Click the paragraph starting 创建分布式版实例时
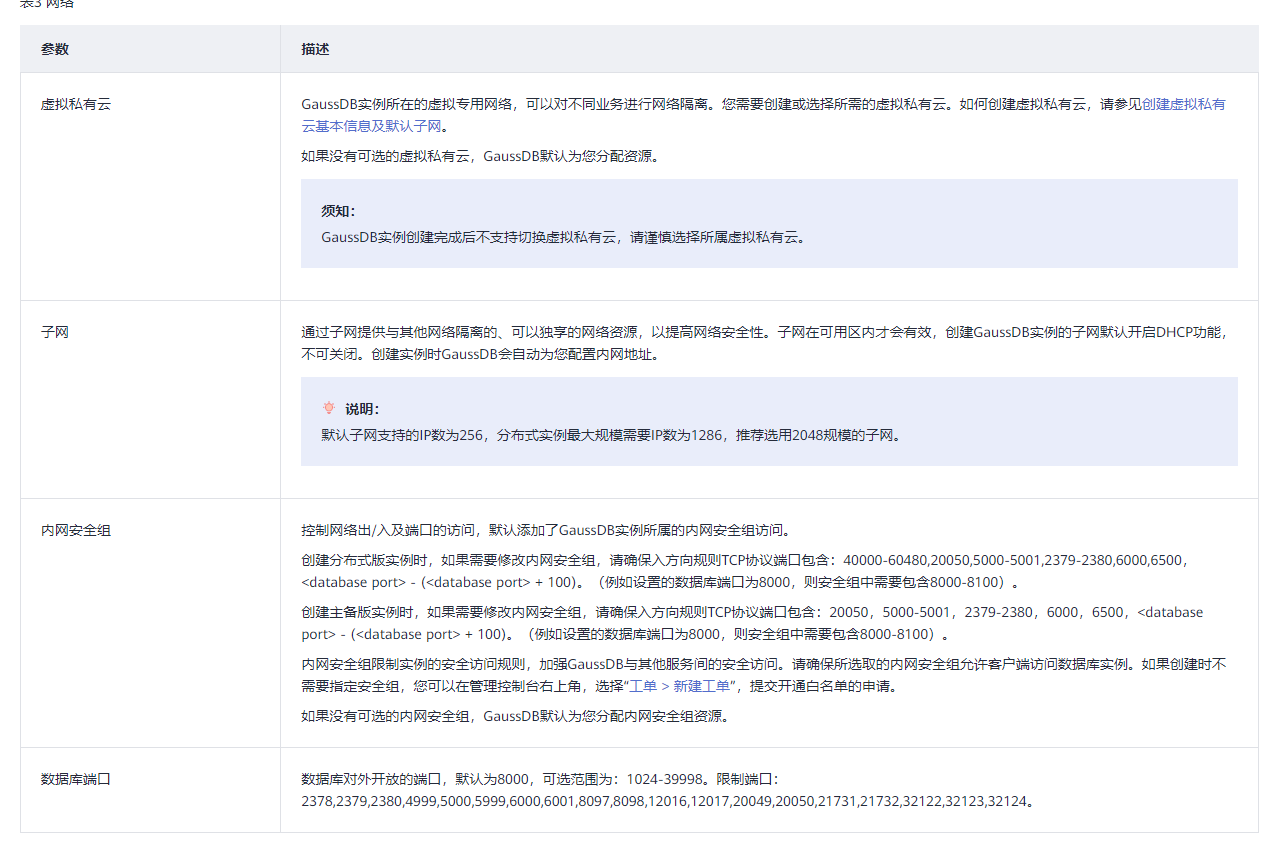Screen dimensions: 1281x841 (747, 570)
